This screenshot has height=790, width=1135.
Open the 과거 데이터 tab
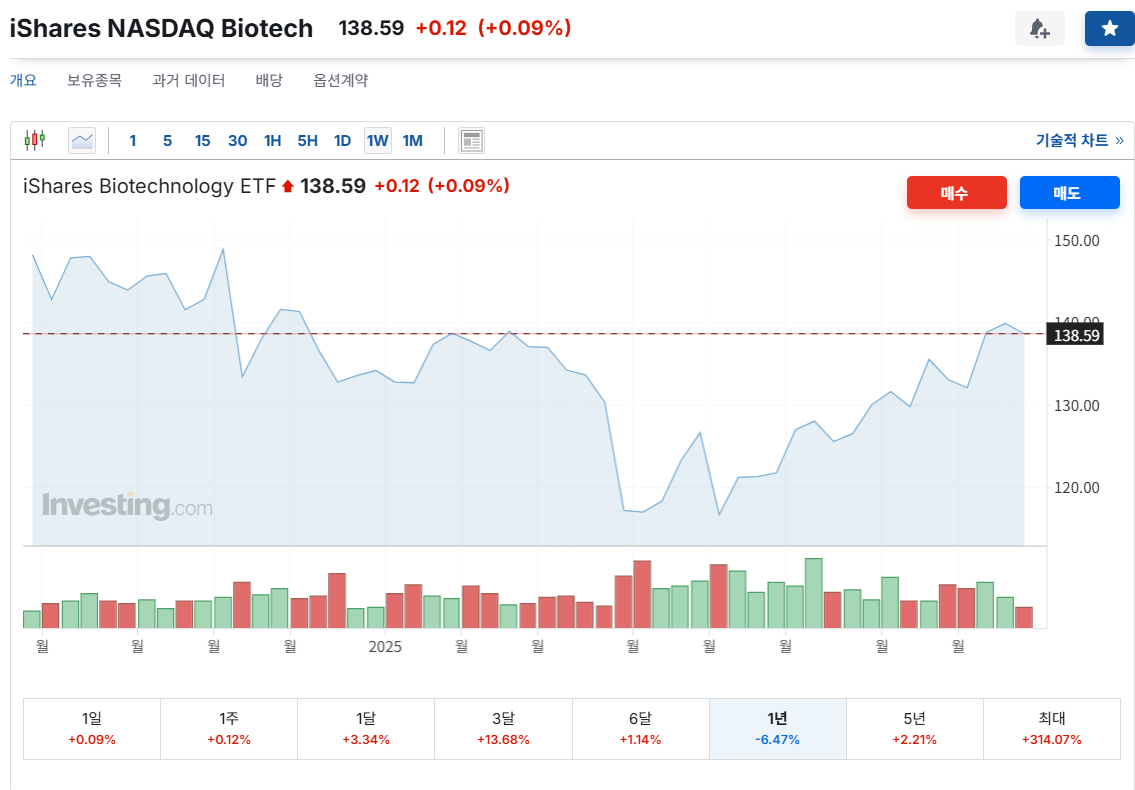point(189,80)
